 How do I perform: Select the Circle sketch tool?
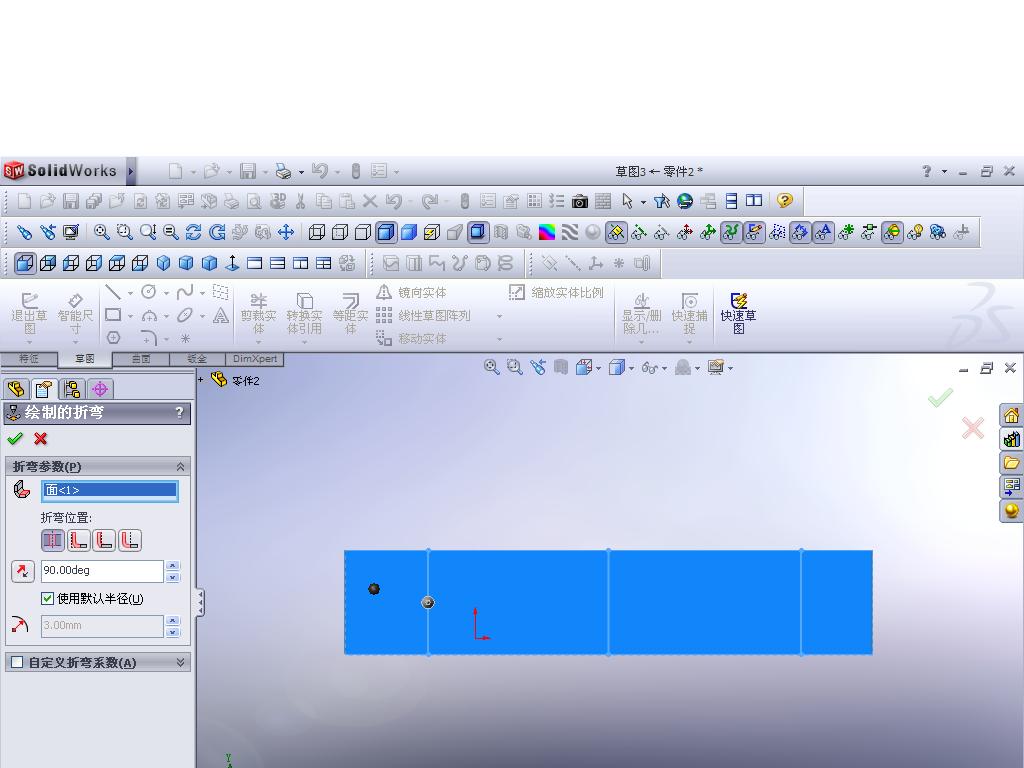click(x=149, y=292)
